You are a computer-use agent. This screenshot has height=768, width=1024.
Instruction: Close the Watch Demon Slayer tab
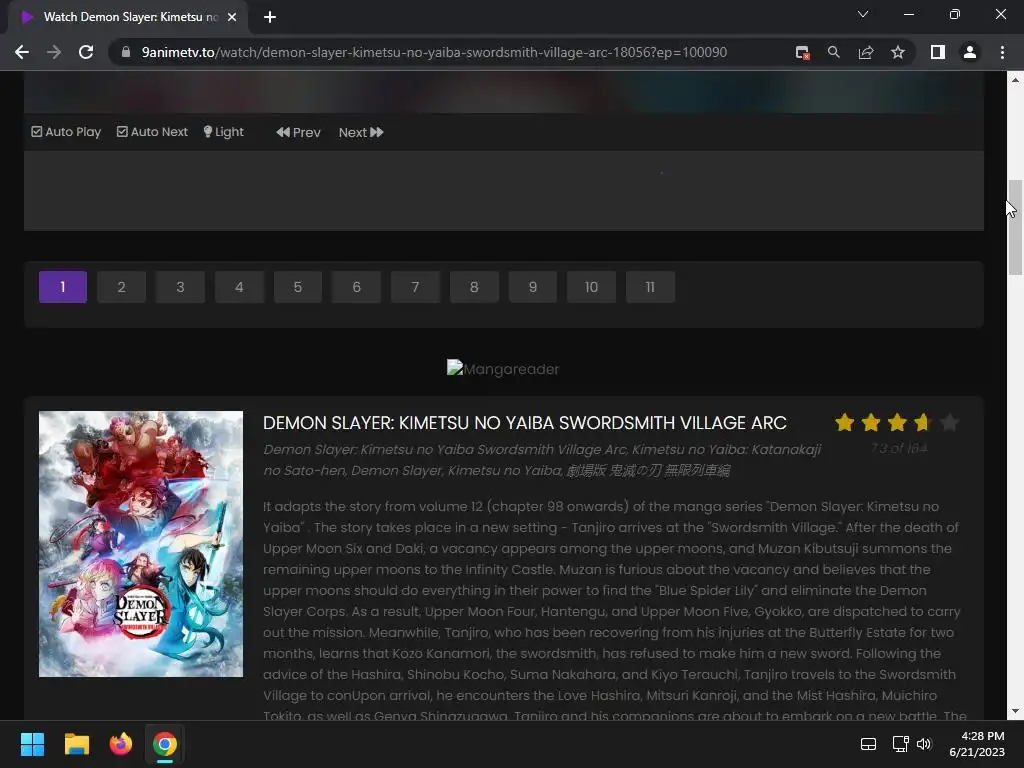pyautogui.click(x=232, y=17)
